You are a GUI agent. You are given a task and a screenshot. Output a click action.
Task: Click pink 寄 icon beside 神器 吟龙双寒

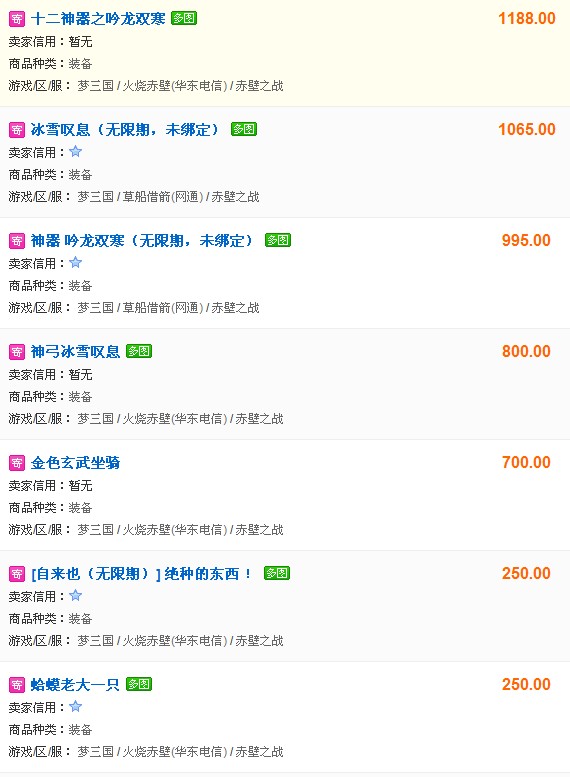pyautogui.click(x=17, y=241)
